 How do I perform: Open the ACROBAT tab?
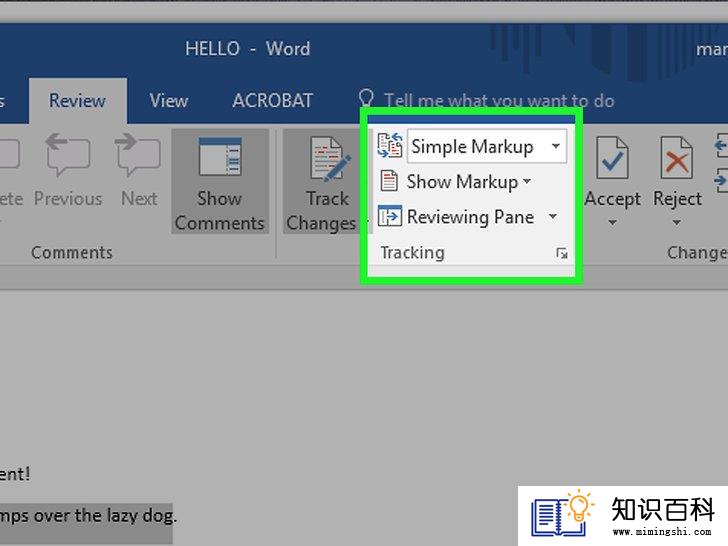[x=273, y=101]
